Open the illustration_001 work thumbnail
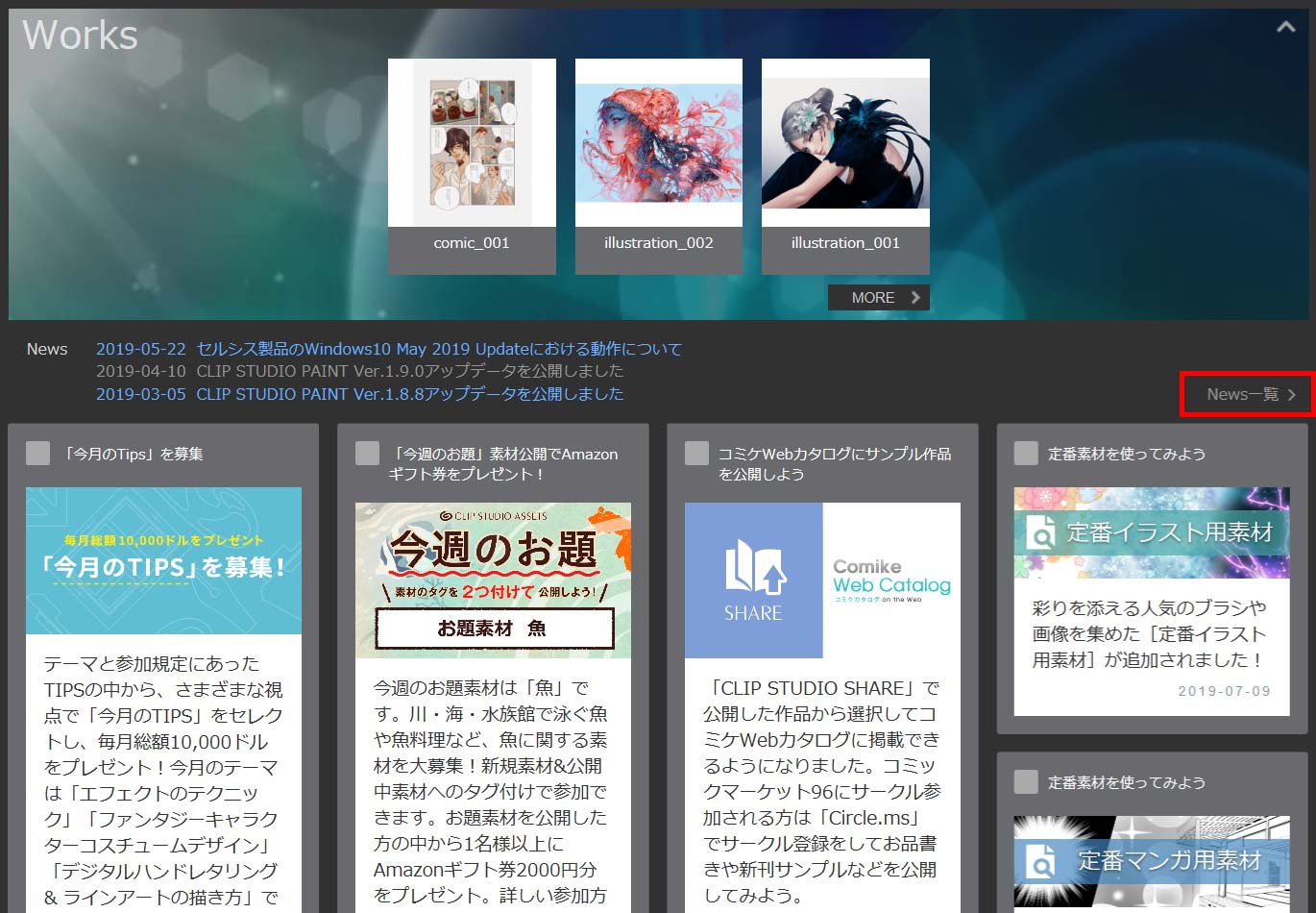The height and width of the screenshot is (913, 1316). pyautogui.click(x=845, y=142)
